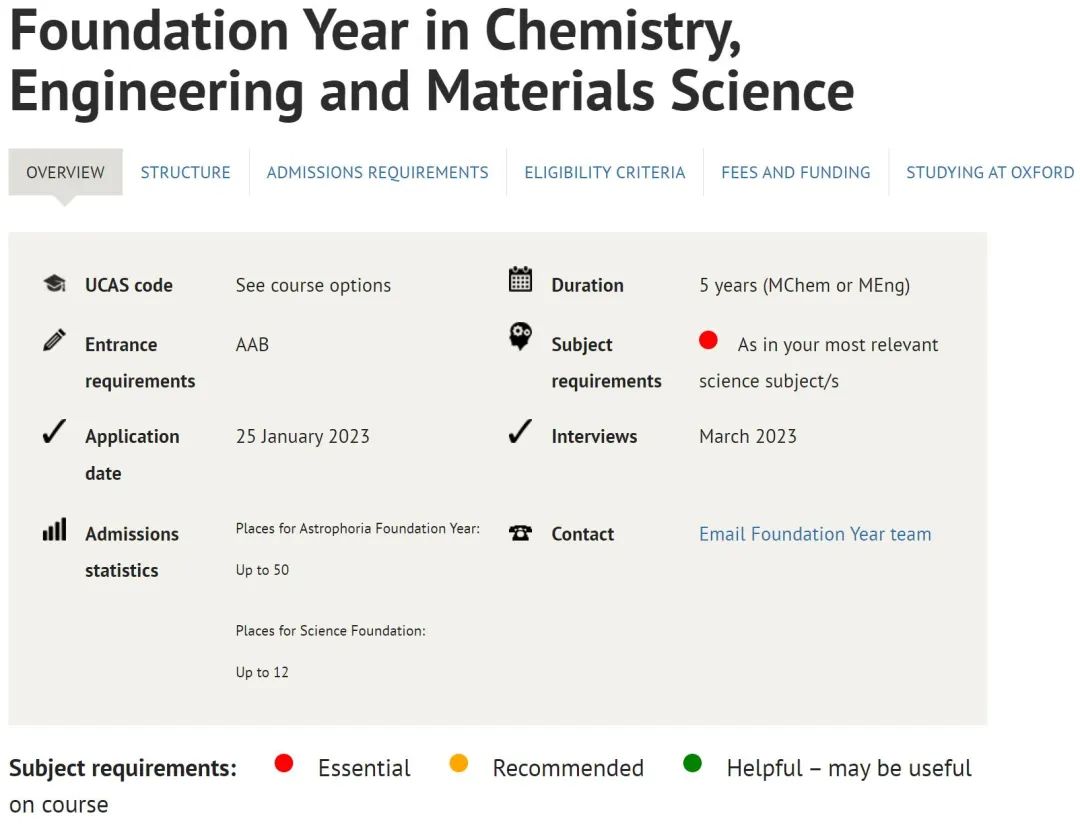This screenshot has width=1080, height=831.
Task: Click the orange Recommended legend dot
Action: point(459,763)
